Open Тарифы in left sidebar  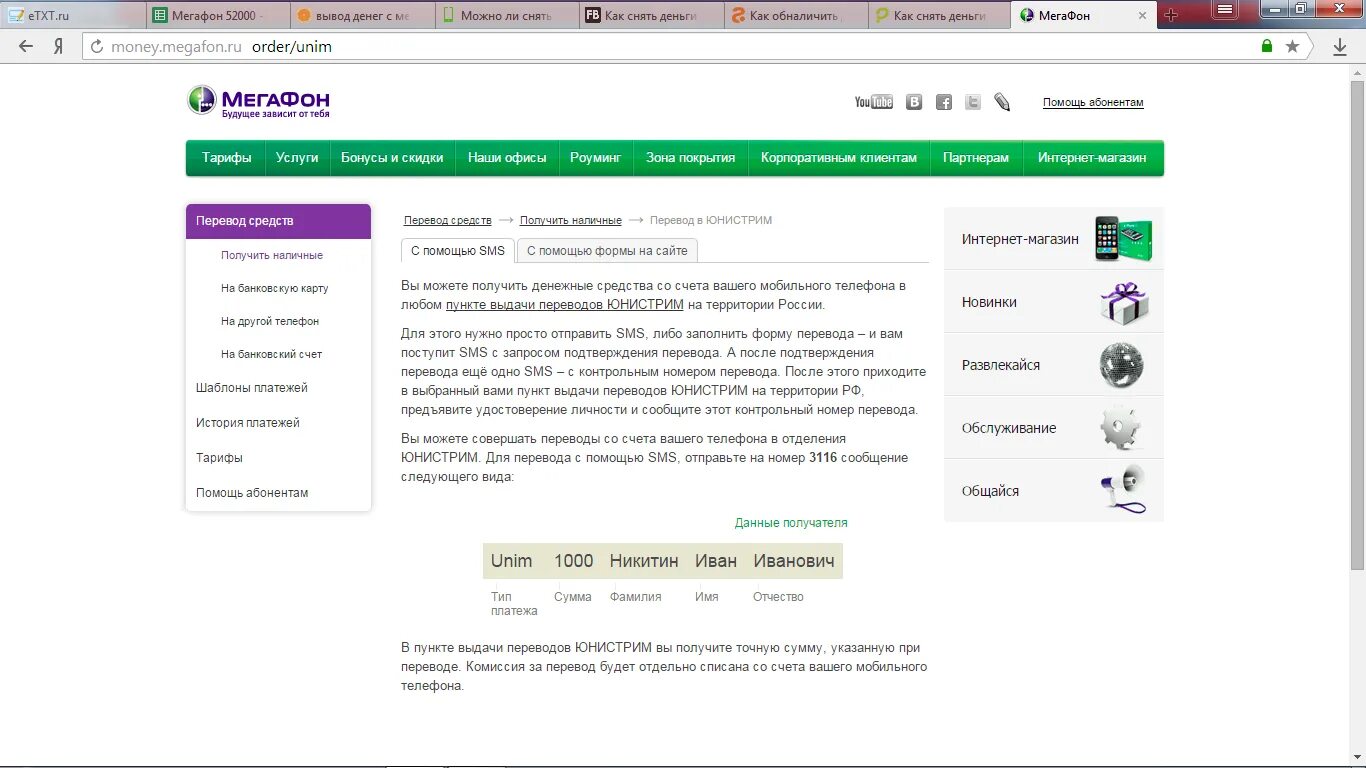219,458
